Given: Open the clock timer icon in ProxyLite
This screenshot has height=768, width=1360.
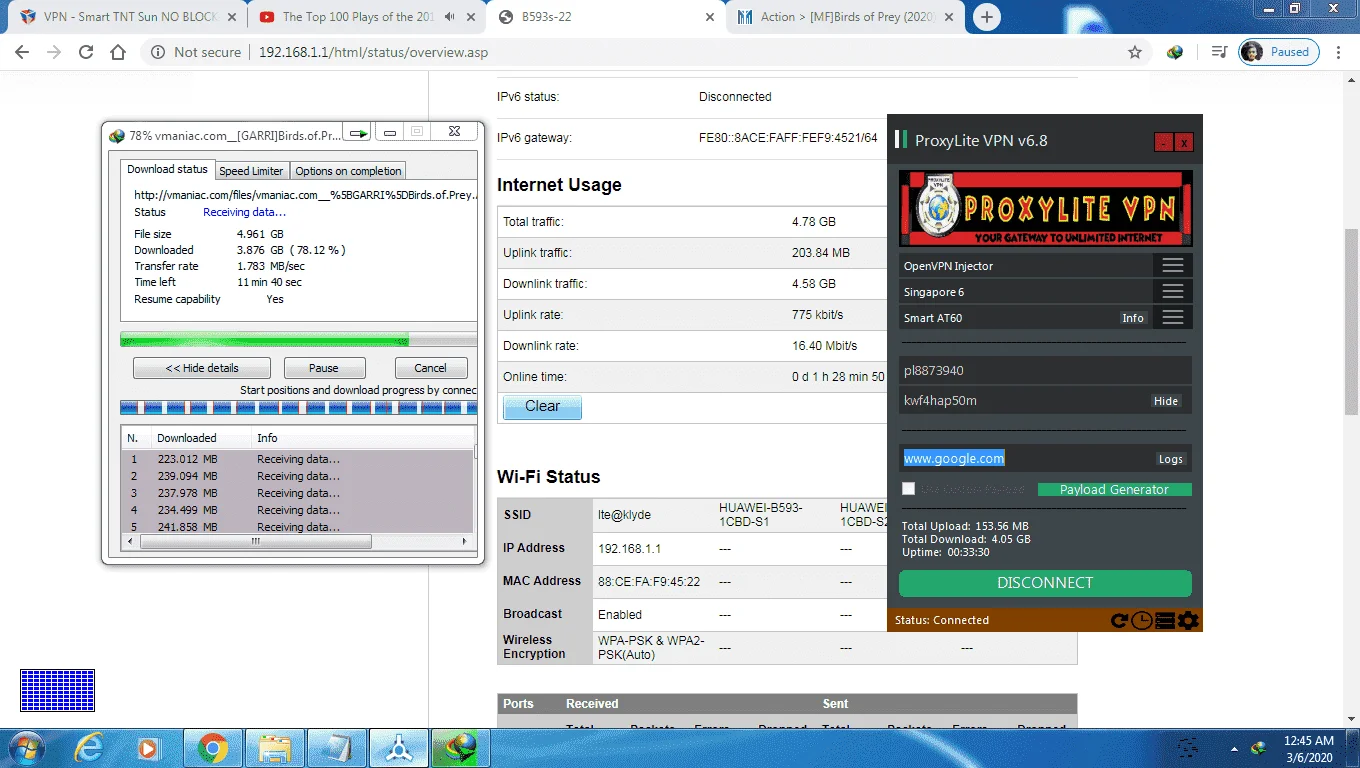Looking at the screenshot, I should coord(1142,621).
